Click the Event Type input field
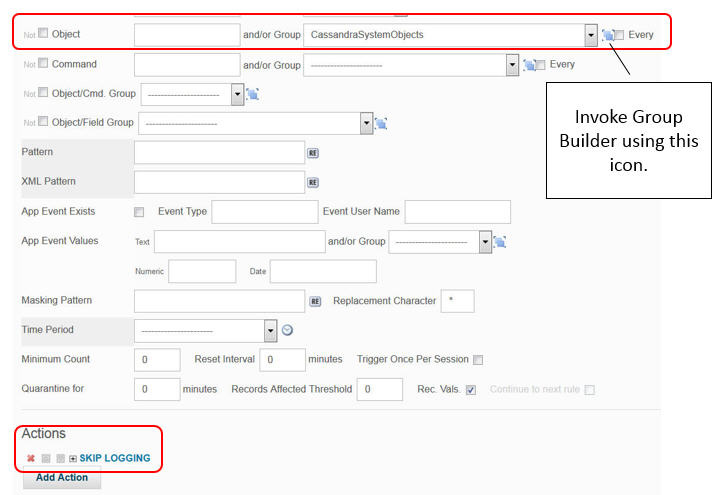The width and height of the screenshot is (725, 495). [265, 212]
